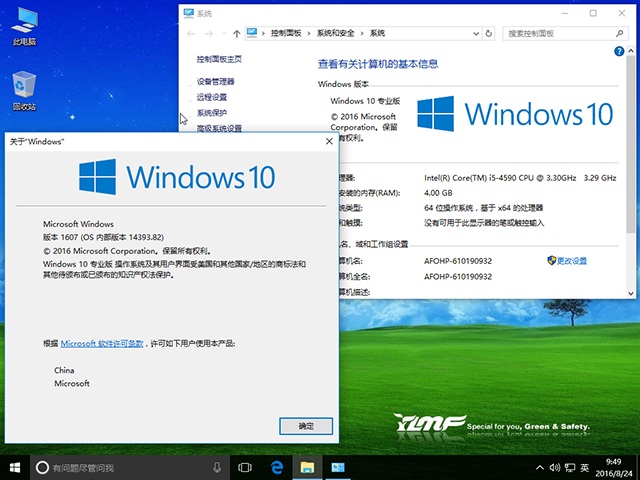
Task: Select the This PC desktop icon
Action: (x=24, y=26)
